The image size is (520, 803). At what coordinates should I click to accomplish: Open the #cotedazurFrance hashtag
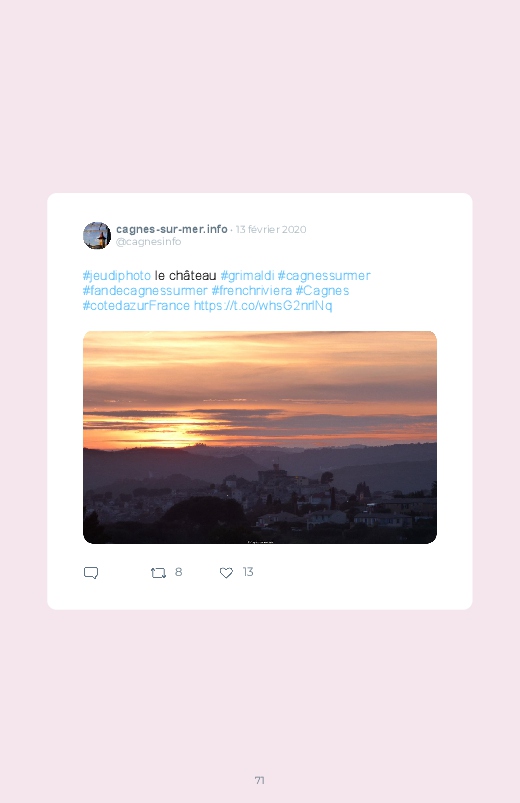tap(136, 306)
